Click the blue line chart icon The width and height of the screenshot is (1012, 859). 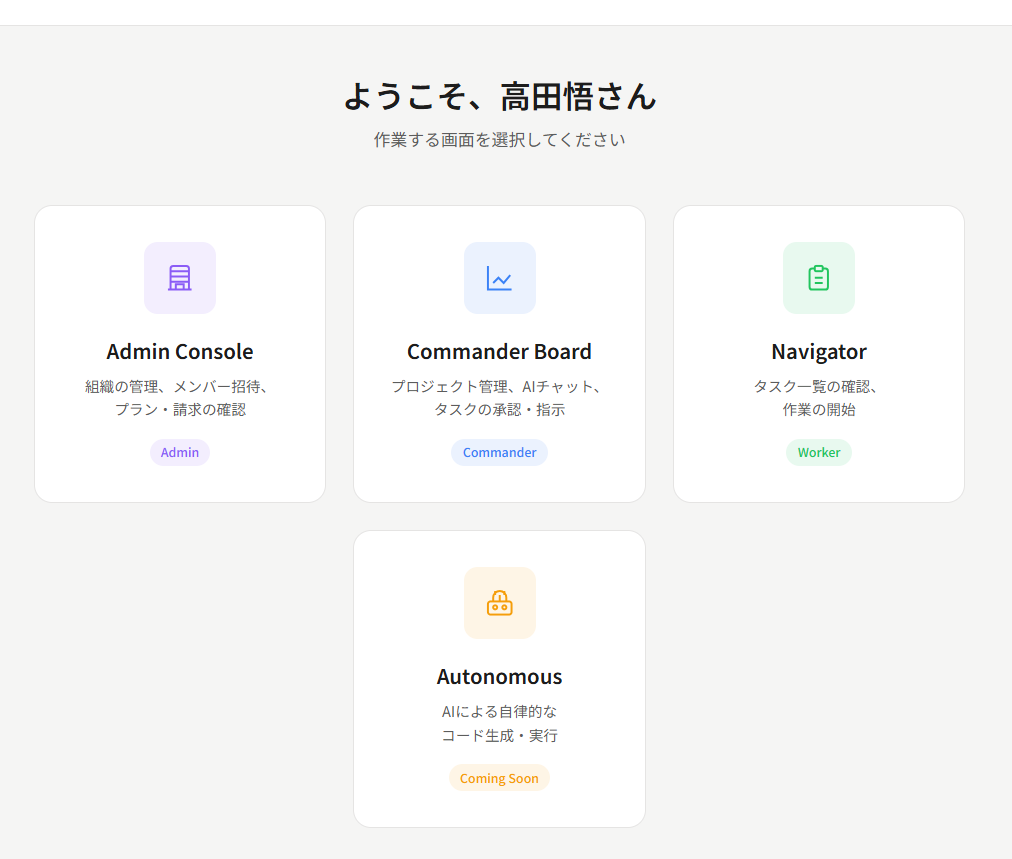pos(500,278)
